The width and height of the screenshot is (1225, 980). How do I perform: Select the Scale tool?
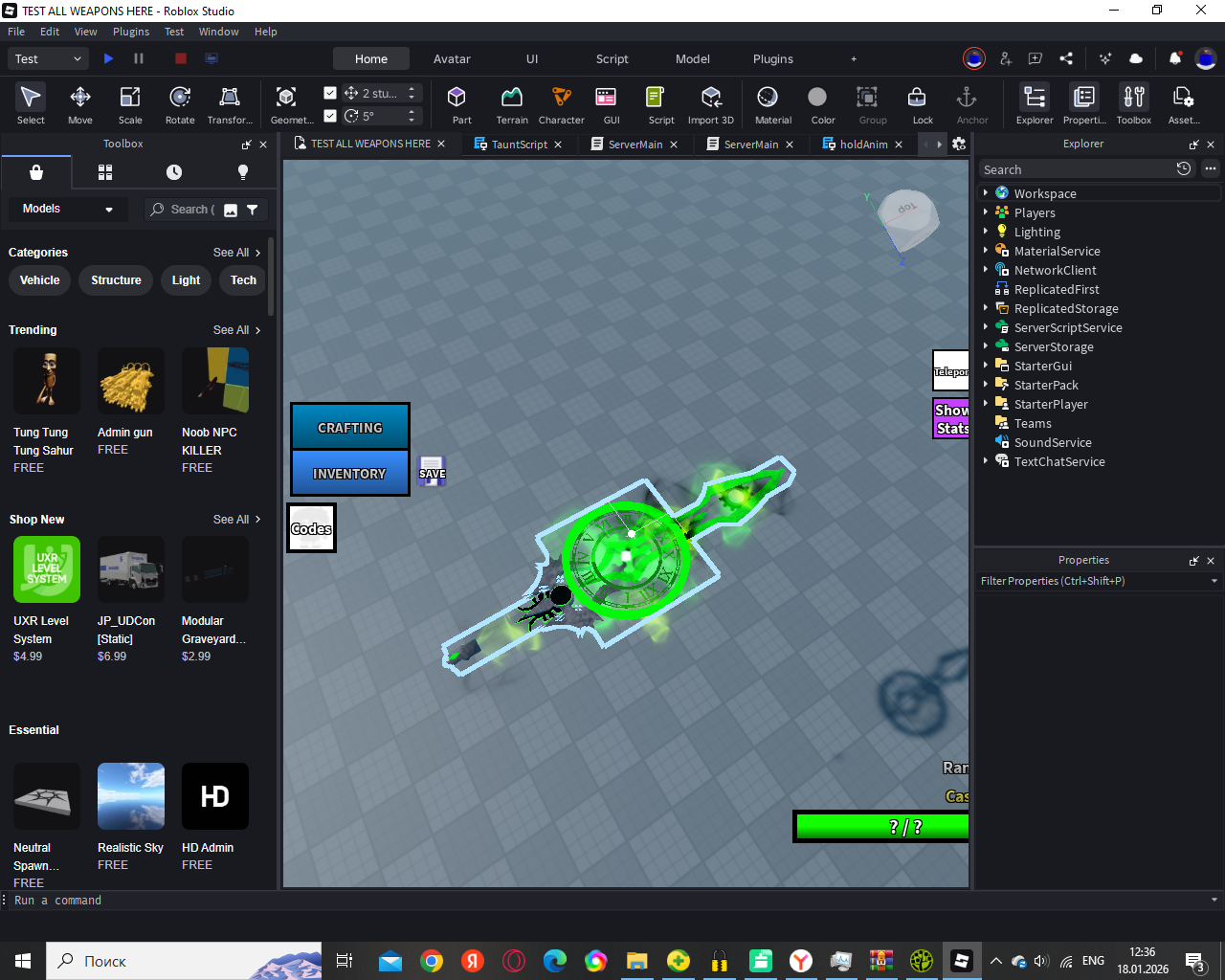click(130, 103)
